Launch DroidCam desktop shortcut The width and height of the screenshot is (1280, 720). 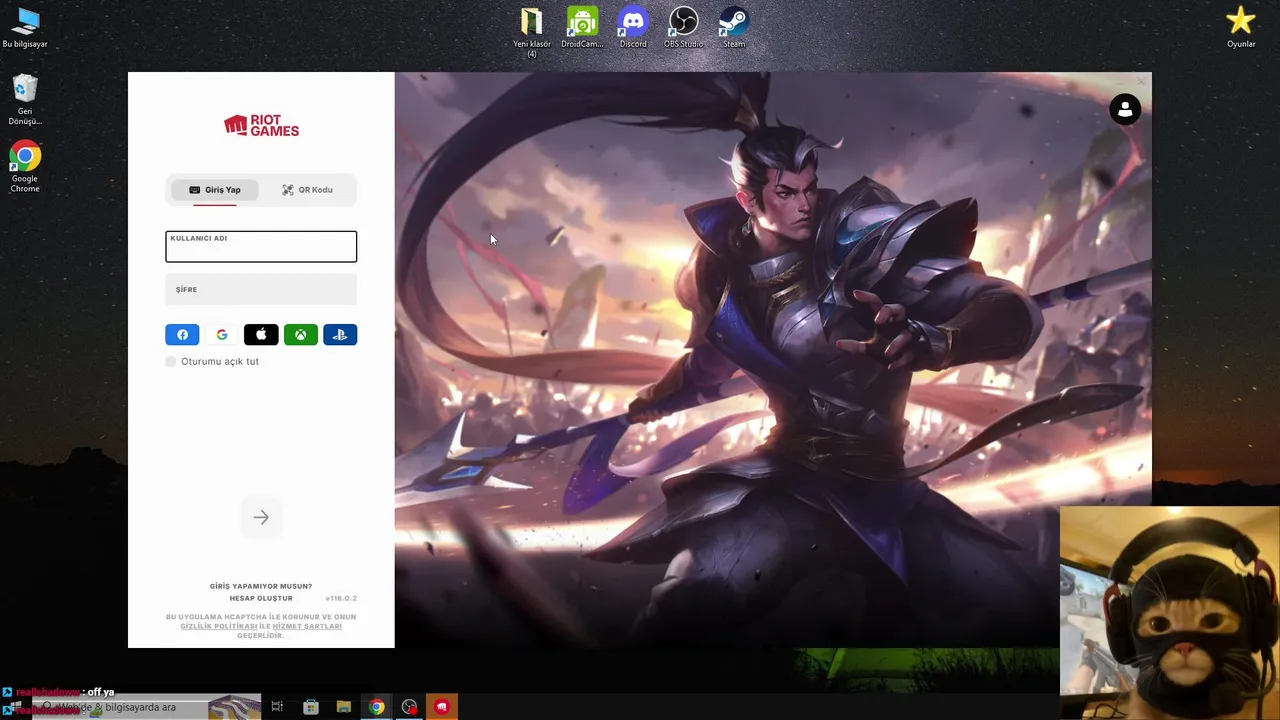[x=582, y=28]
